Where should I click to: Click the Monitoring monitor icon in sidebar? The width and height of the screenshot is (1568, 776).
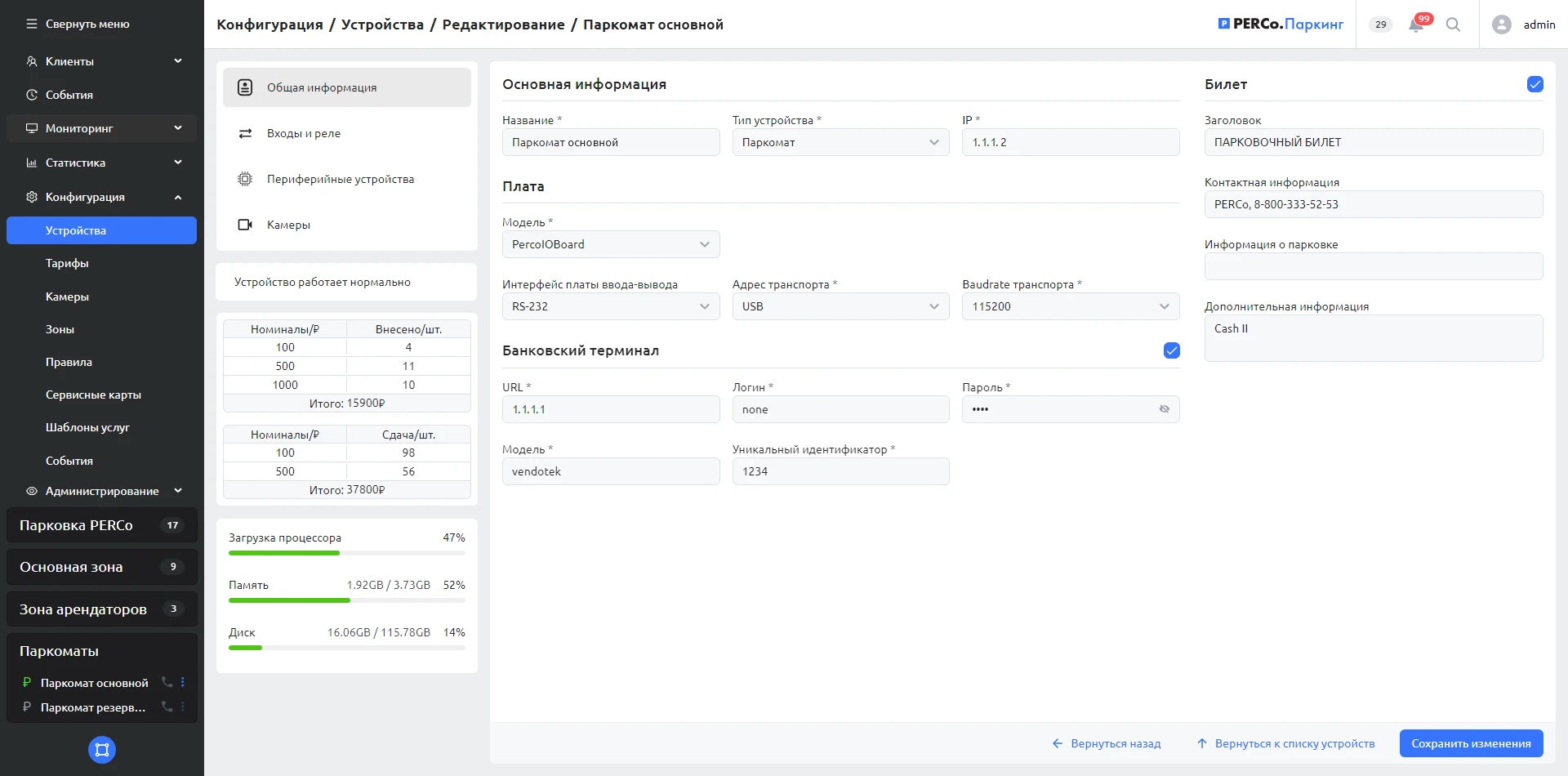pos(32,128)
